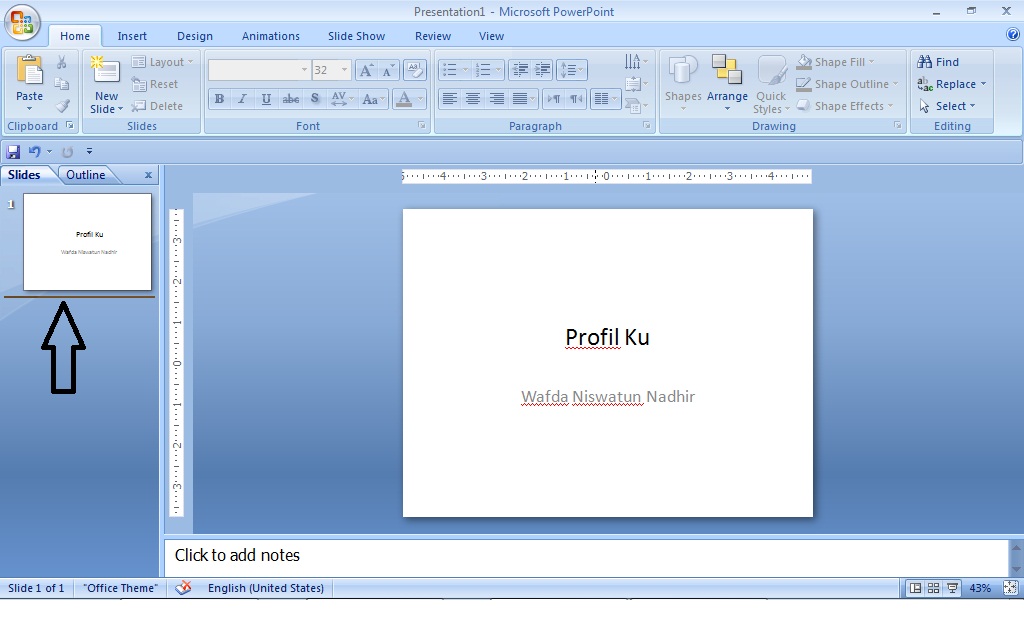Select slide 1 thumbnail in the panel
This screenshot has width=1024, height=632.
pyautogui.click(x=87, y=242)
